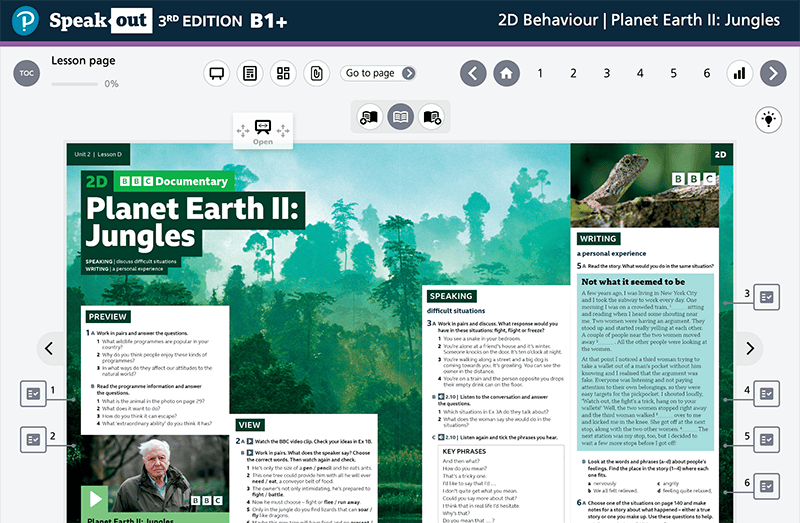Image resolution: width=800 pixels, height=523 pixels.
Task: Click the SPEAKING section heading
Action: pos(451,296)
